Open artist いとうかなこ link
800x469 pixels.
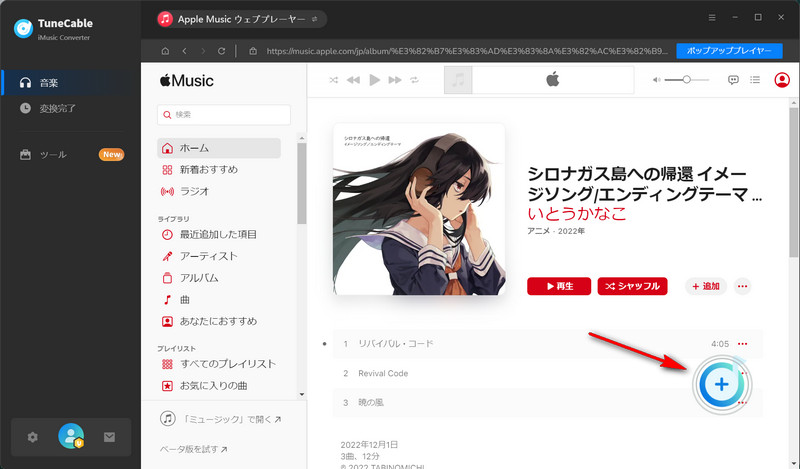point(577,213)
